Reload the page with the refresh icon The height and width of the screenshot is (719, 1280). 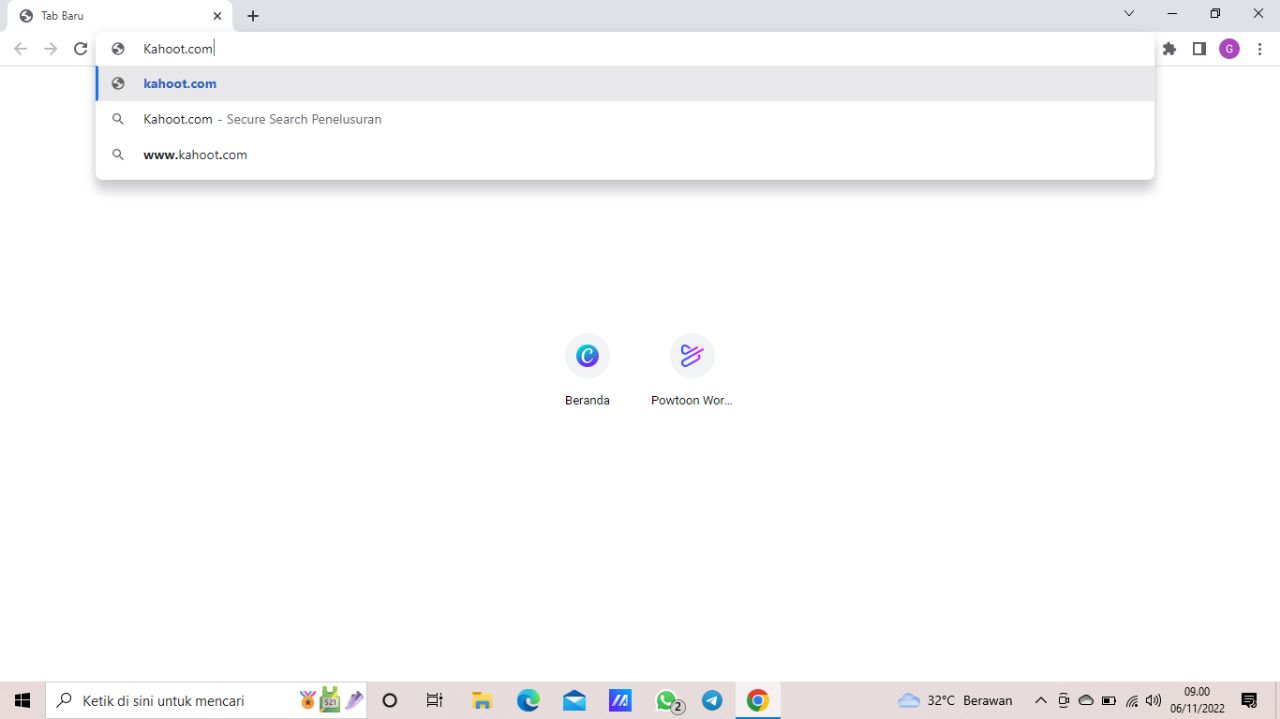81,49
